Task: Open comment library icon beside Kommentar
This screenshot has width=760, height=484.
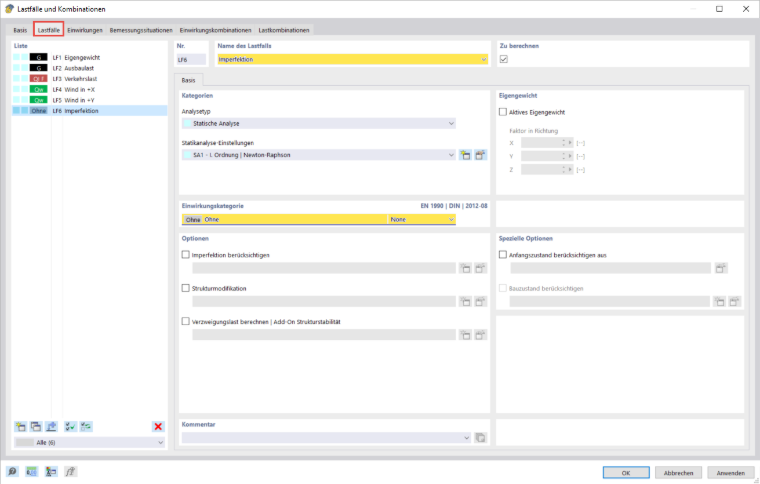Action: pyautogui.click(x=480, y=437)
